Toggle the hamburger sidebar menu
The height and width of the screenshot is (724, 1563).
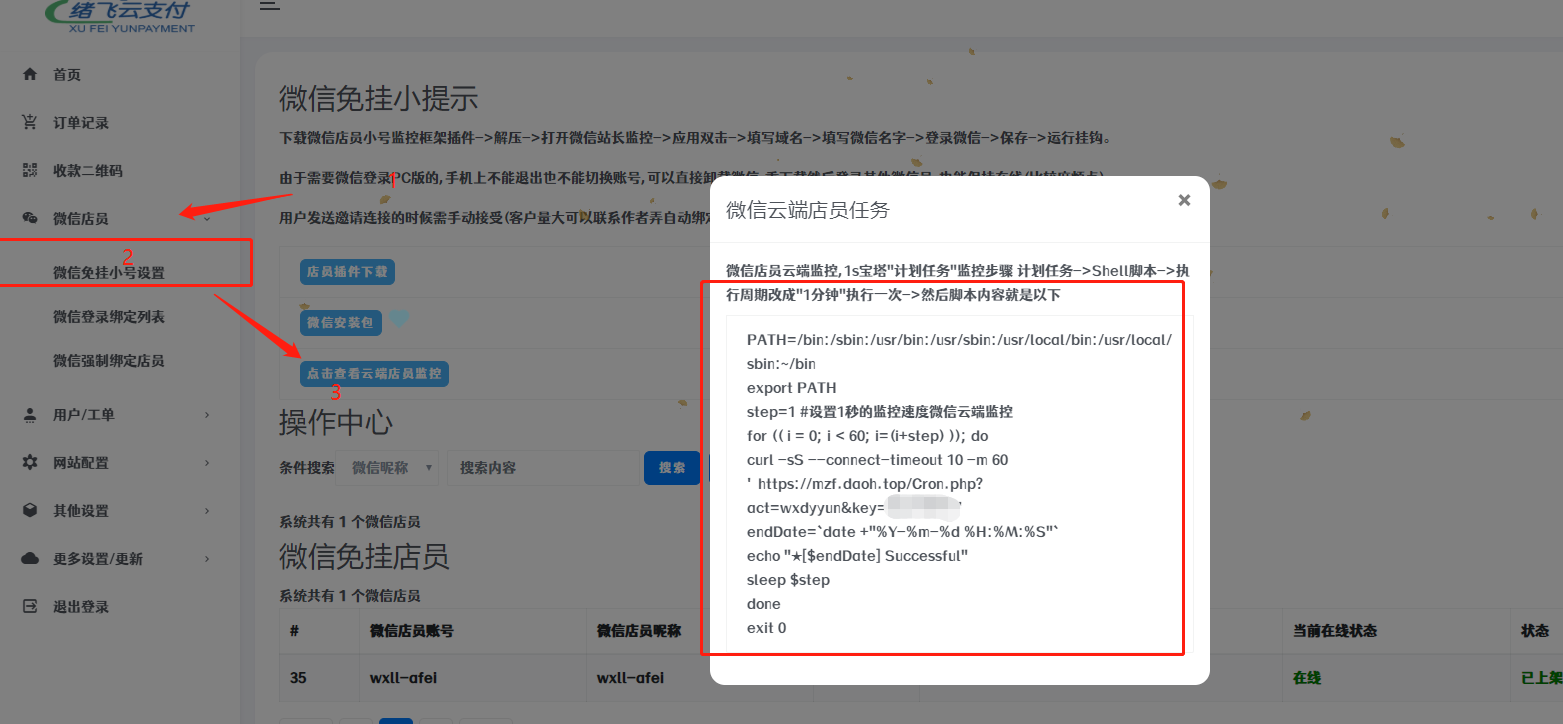coord(269,6)
